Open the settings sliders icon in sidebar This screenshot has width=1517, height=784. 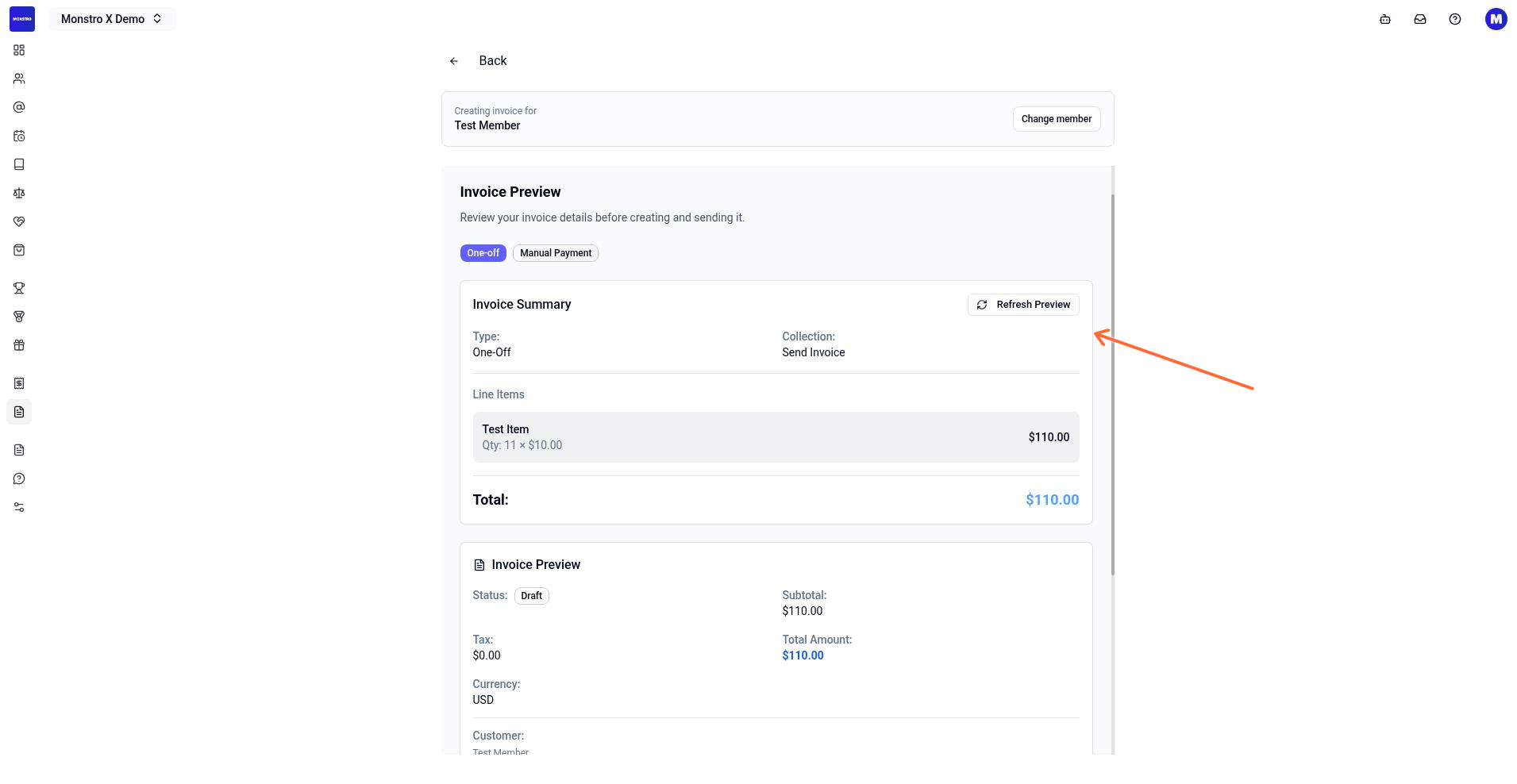19,507
